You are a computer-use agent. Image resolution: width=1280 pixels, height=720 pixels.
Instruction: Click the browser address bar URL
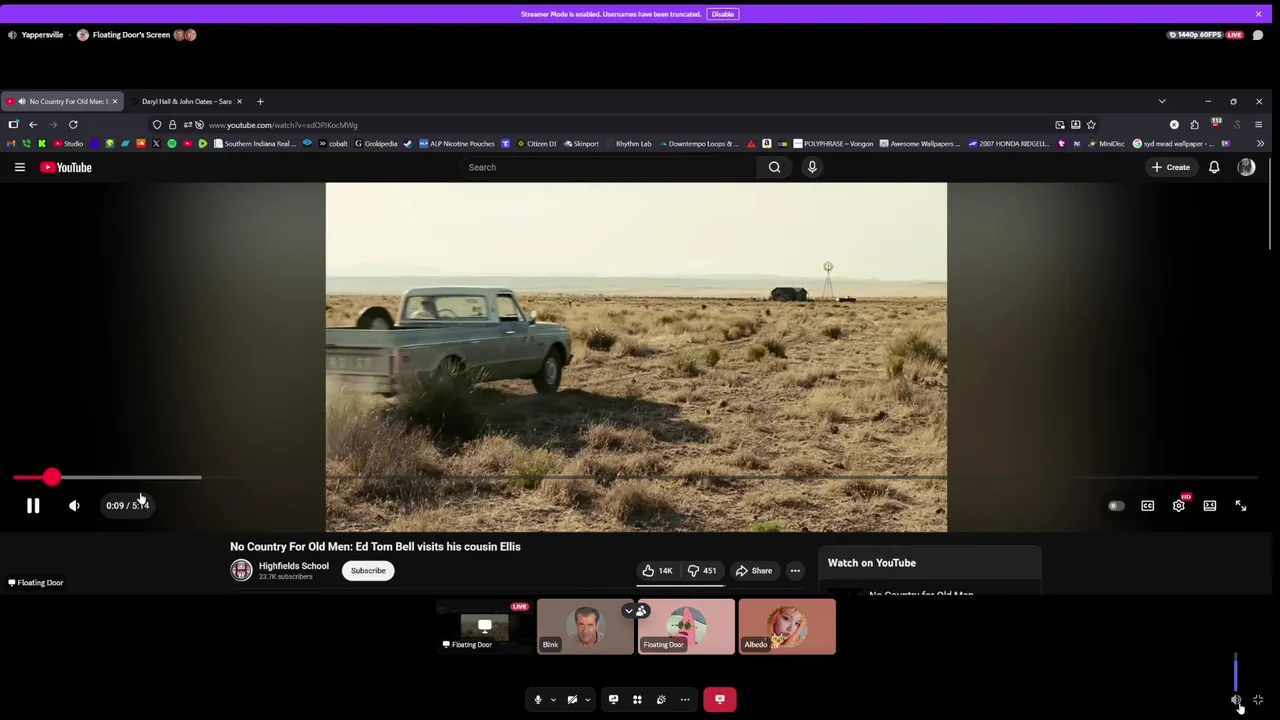(283, 125)
